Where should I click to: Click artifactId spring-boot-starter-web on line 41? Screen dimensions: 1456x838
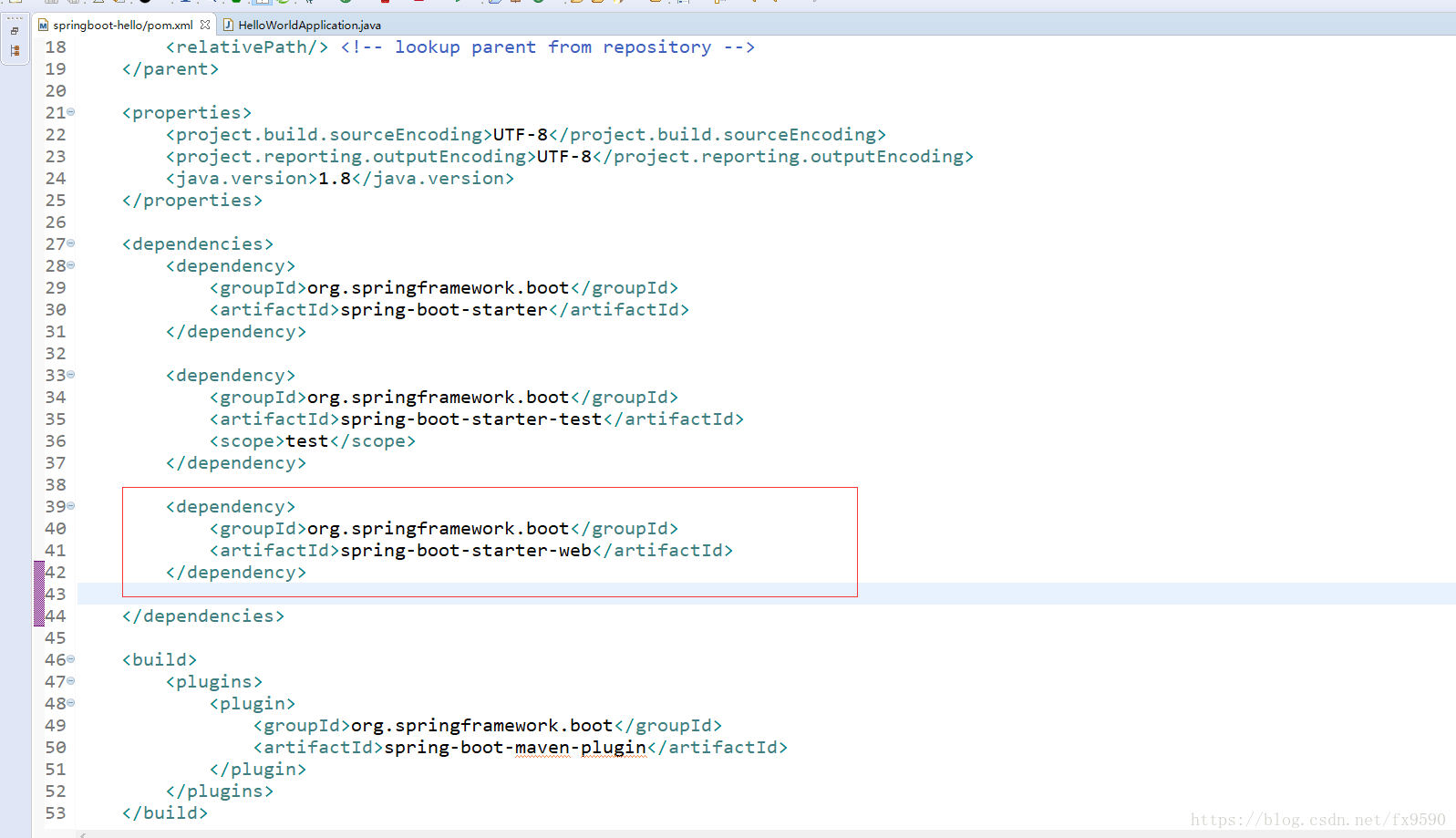(x=471, y=551)
